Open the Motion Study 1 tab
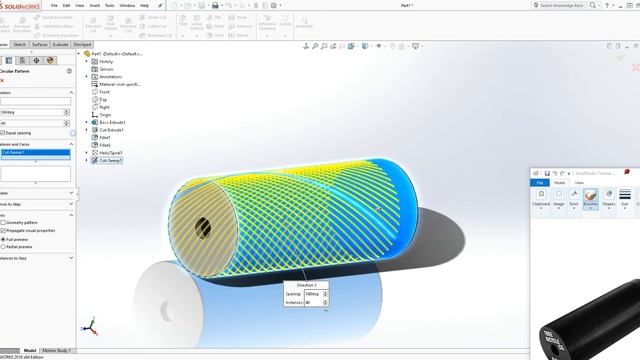 pos(57,351)
